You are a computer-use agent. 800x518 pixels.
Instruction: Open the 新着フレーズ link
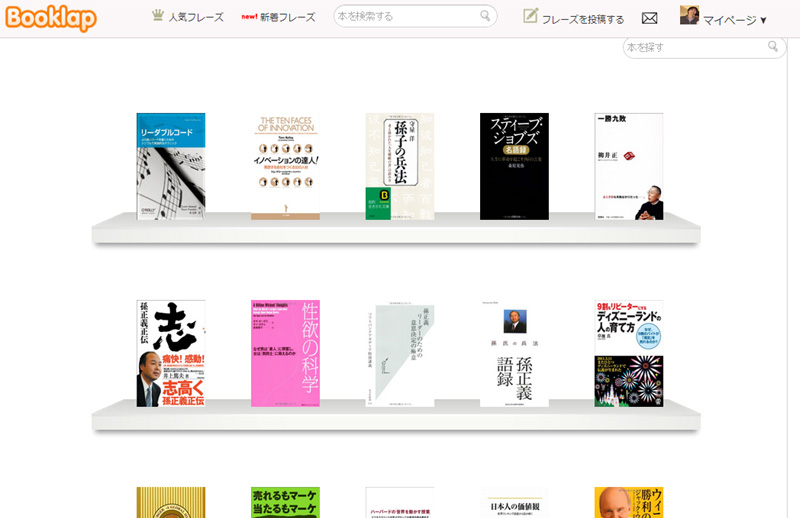288,17
